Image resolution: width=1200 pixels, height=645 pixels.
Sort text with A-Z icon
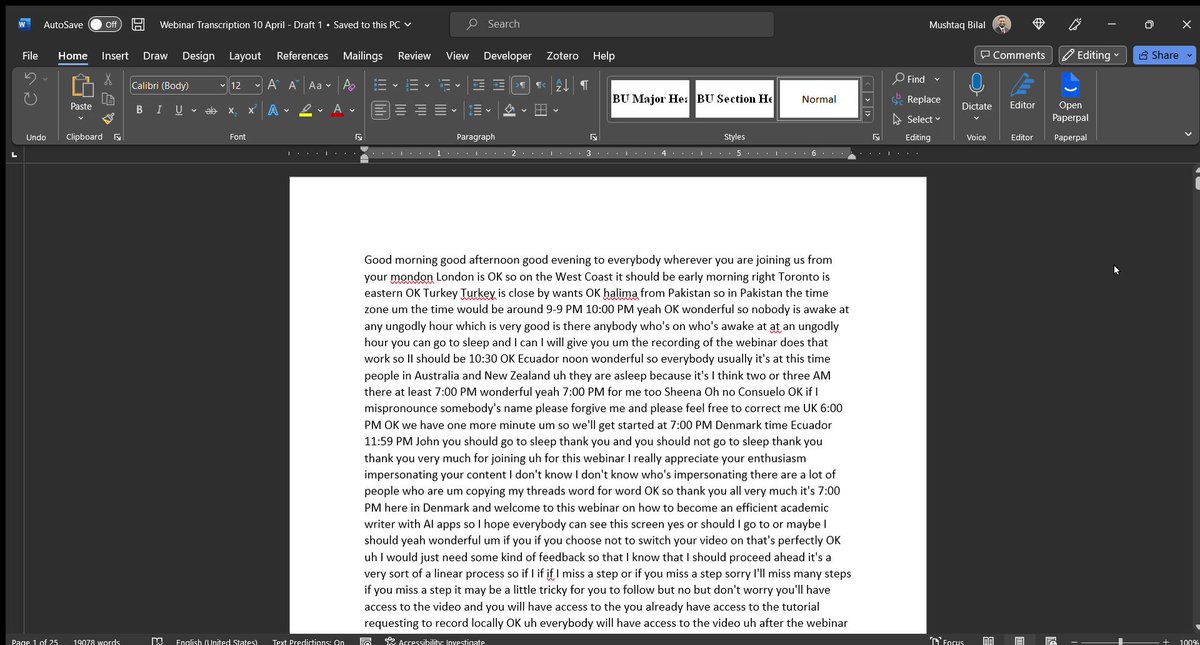click(562, 86)
